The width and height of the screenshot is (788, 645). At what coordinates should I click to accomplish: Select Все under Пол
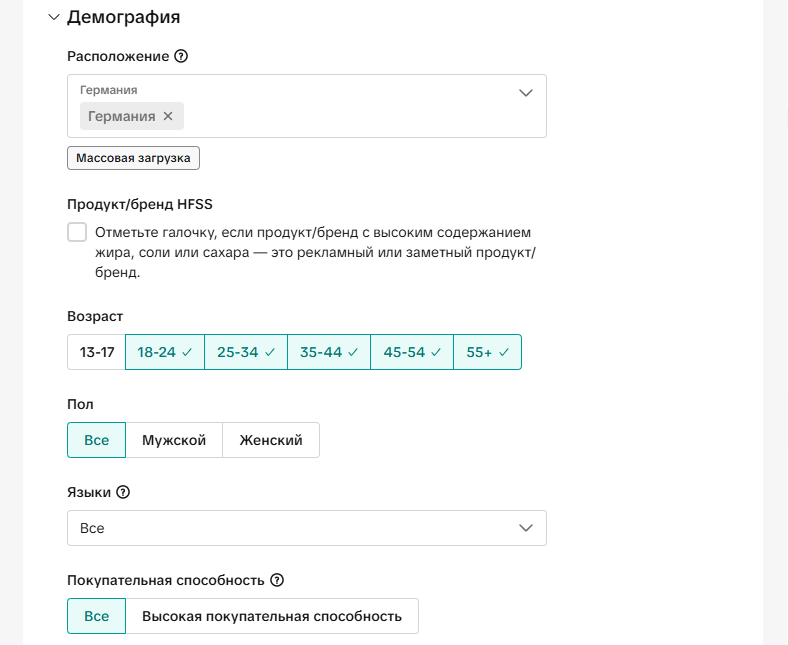96,440
